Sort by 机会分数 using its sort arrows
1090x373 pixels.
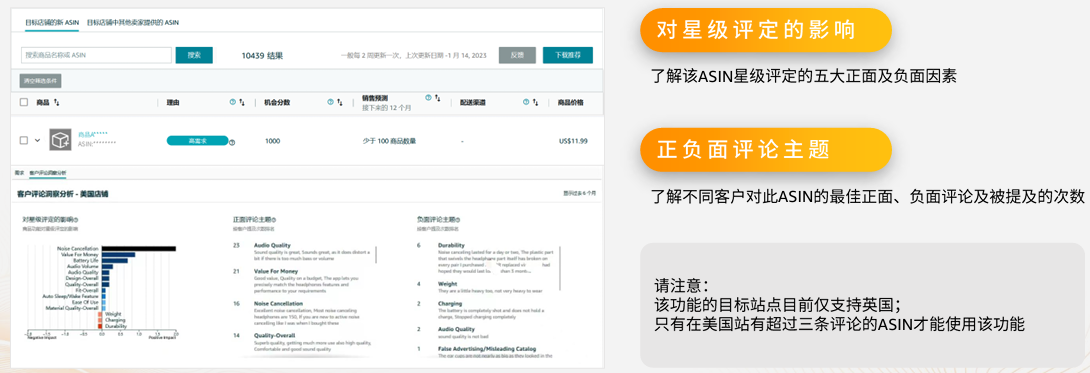(x=340, y=103)
